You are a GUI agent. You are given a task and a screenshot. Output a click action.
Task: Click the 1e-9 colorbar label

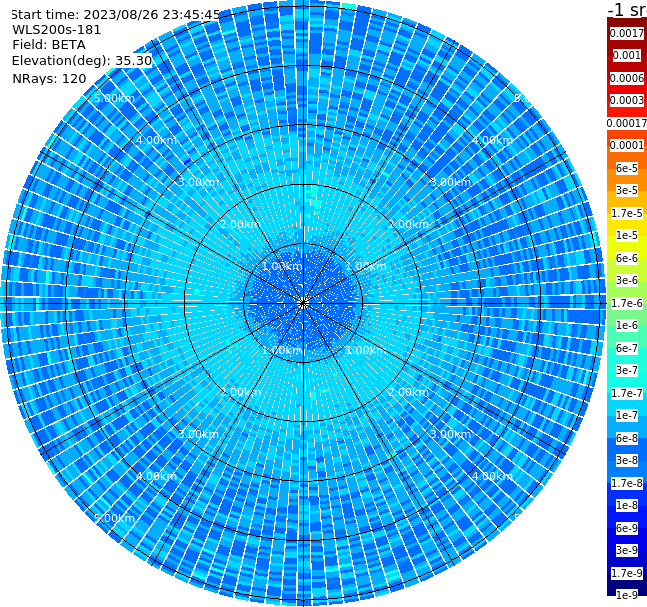(x=627, y=595)
